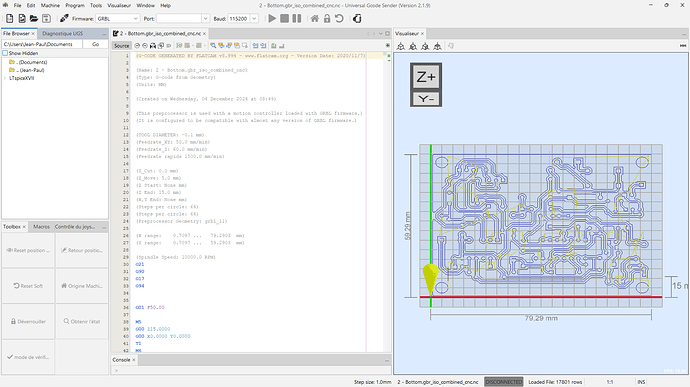Click the Déverrouiller button

pyautogui.click(x=28, y=321)
